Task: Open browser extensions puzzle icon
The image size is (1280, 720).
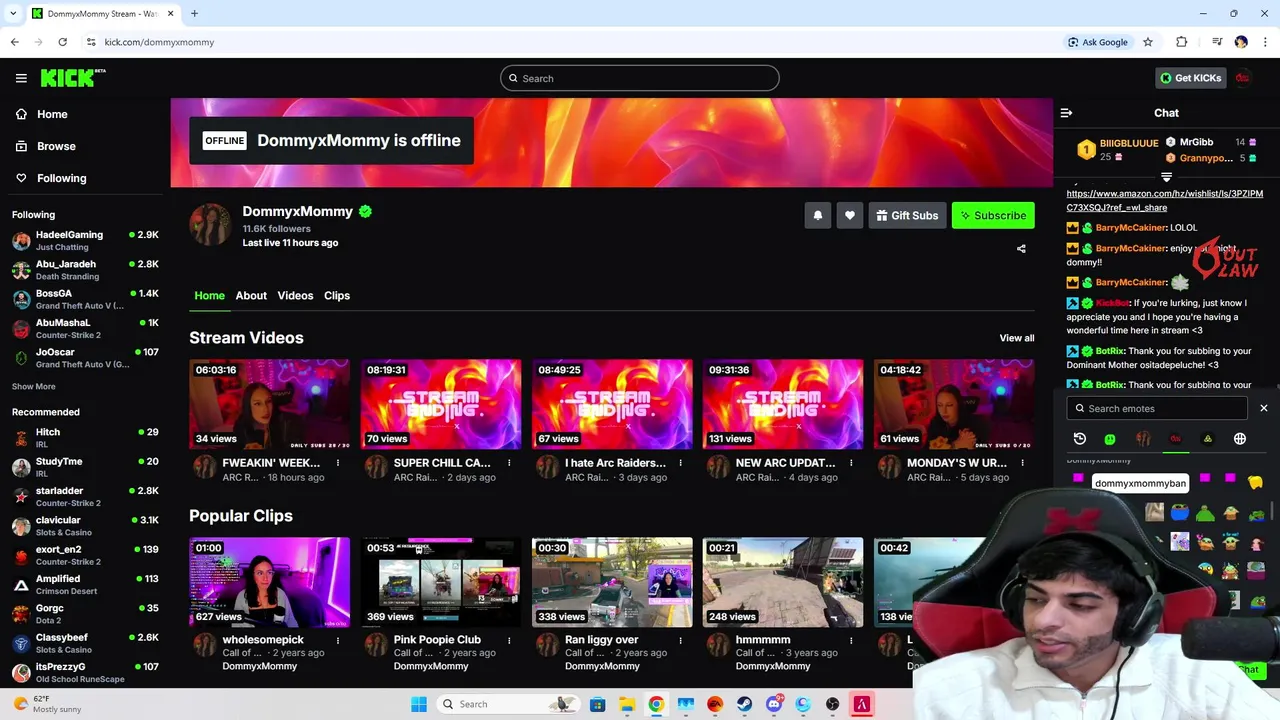Action: point(1182,42)
